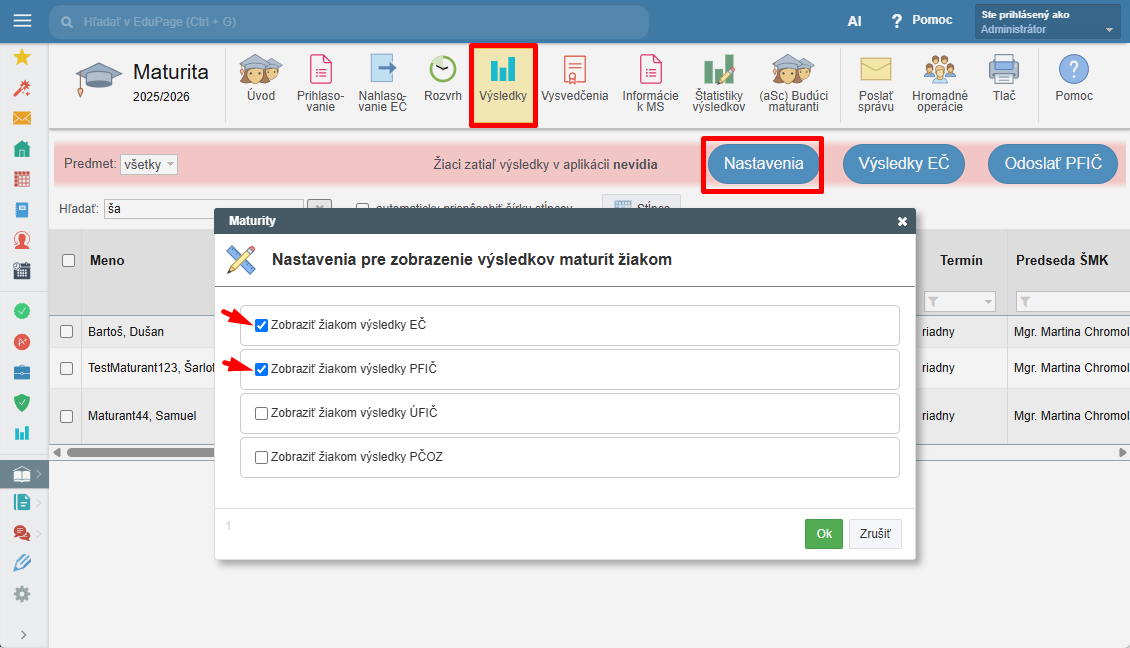1130x648 pixels.
Task: Focus the Hľadať v EduPage search box
Action: [349, 22]
